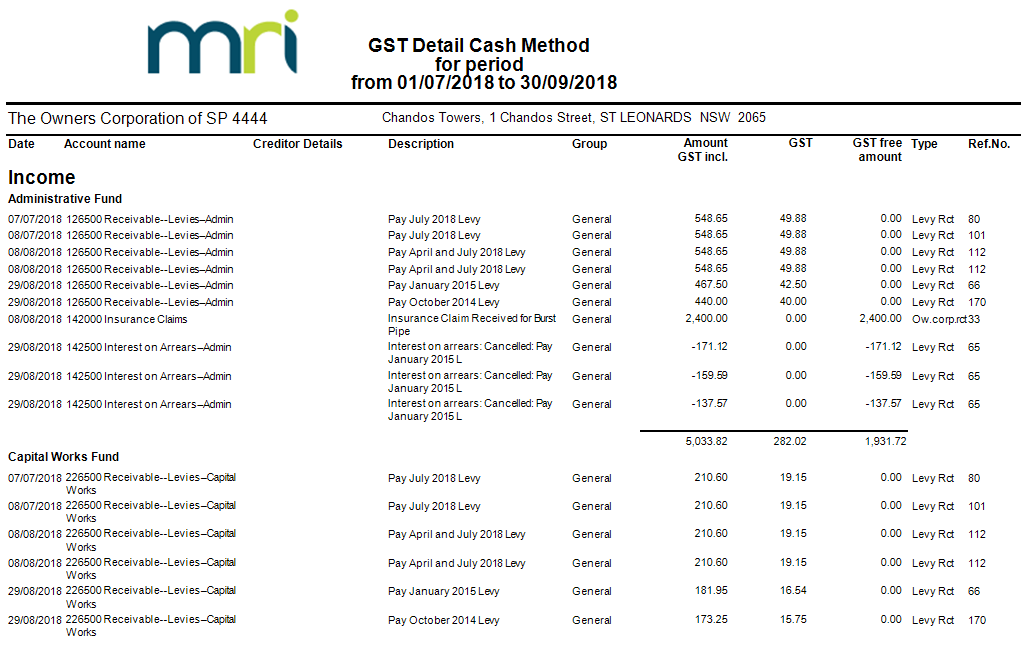The width and height of the screenshot is (1033, 661).
Task: Click the Ref.No. column header
Action: point(989,144)
